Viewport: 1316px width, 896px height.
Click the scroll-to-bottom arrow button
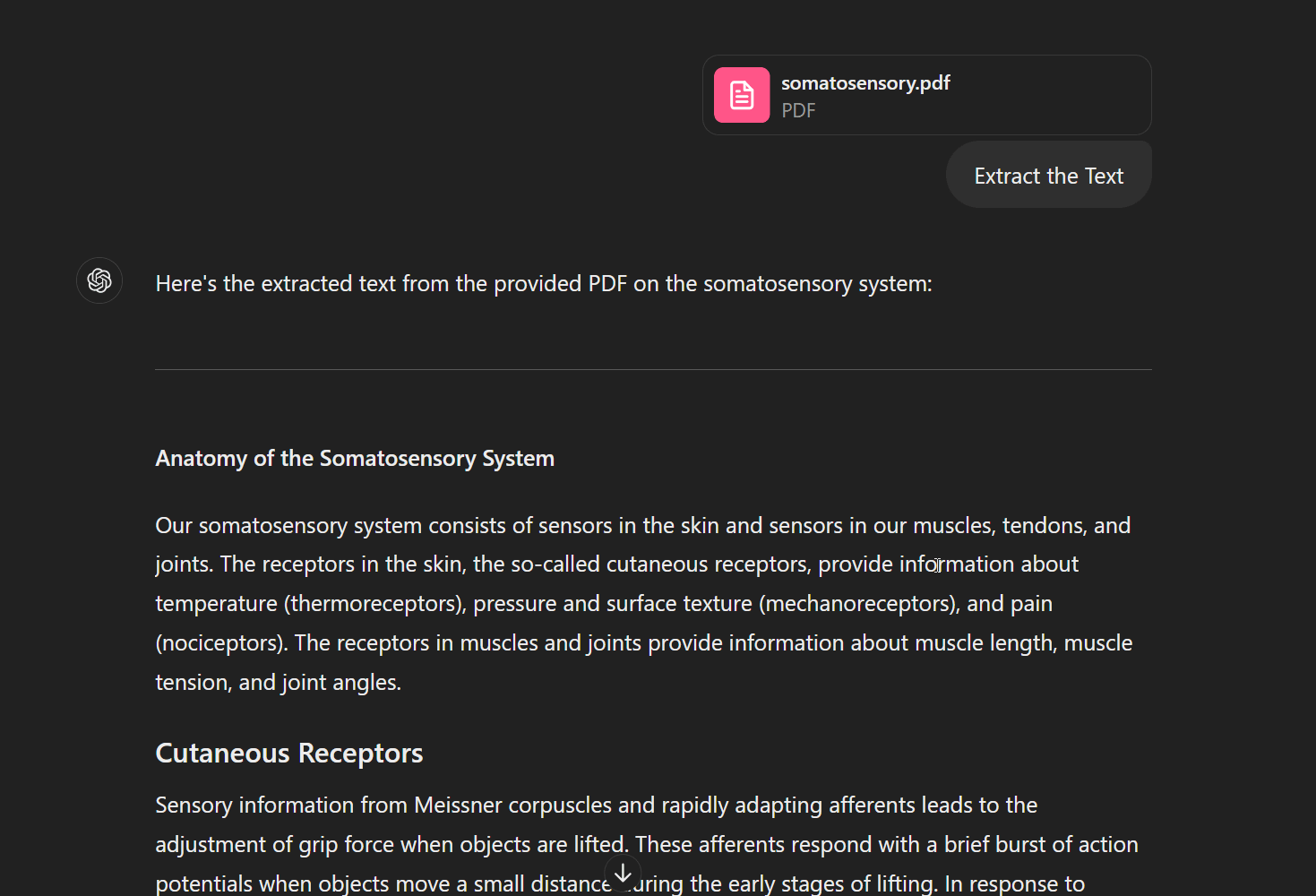pos(623,873)
